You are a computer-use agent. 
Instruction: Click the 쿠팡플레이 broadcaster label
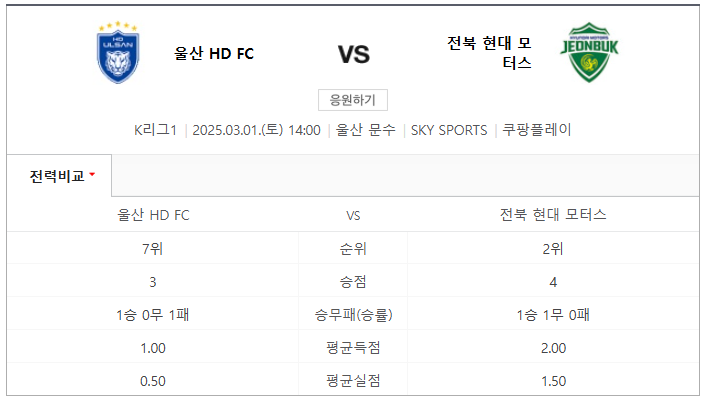[537, 130]
